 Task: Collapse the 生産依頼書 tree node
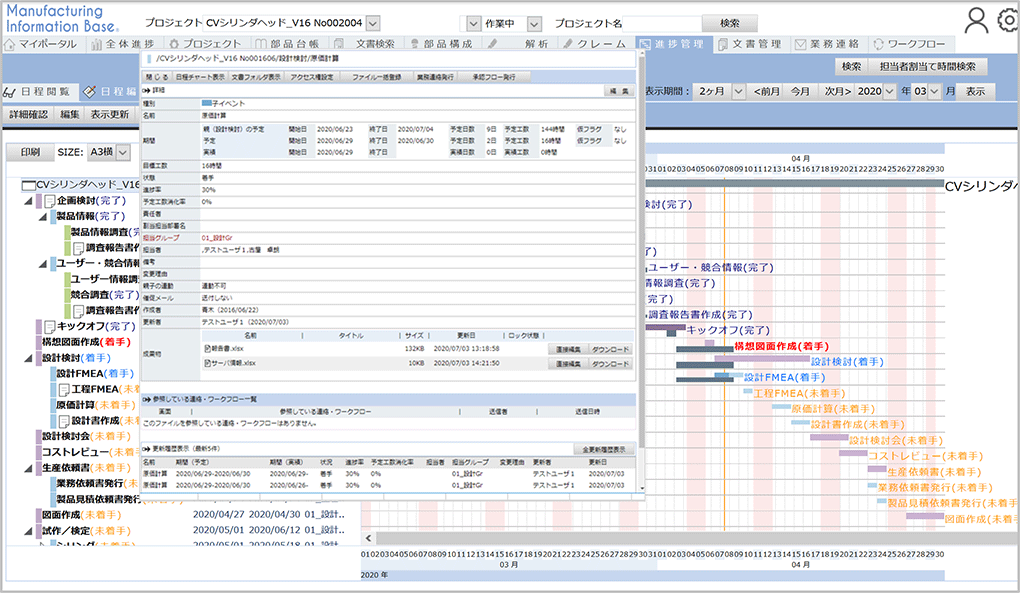coord(28,468)
